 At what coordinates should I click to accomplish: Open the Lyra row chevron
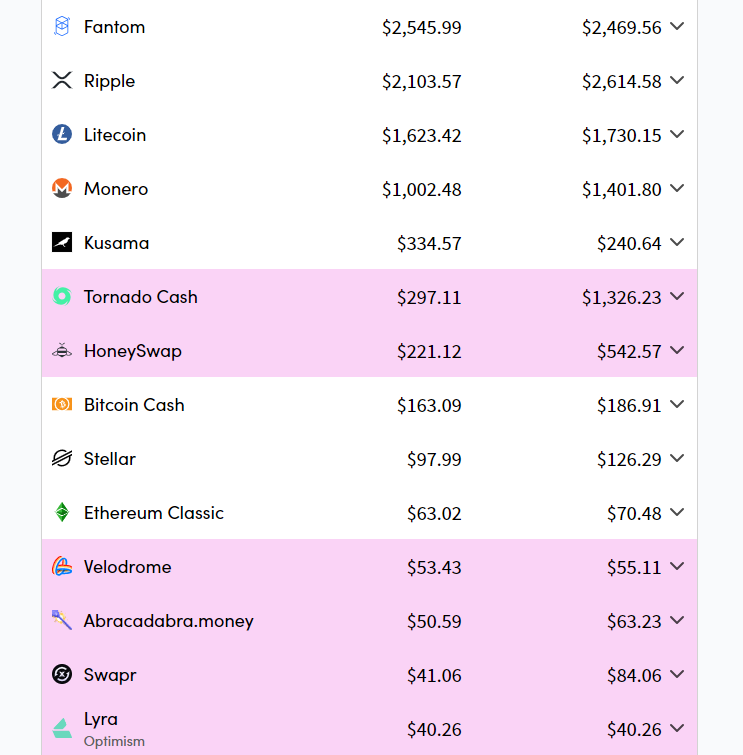677,728
